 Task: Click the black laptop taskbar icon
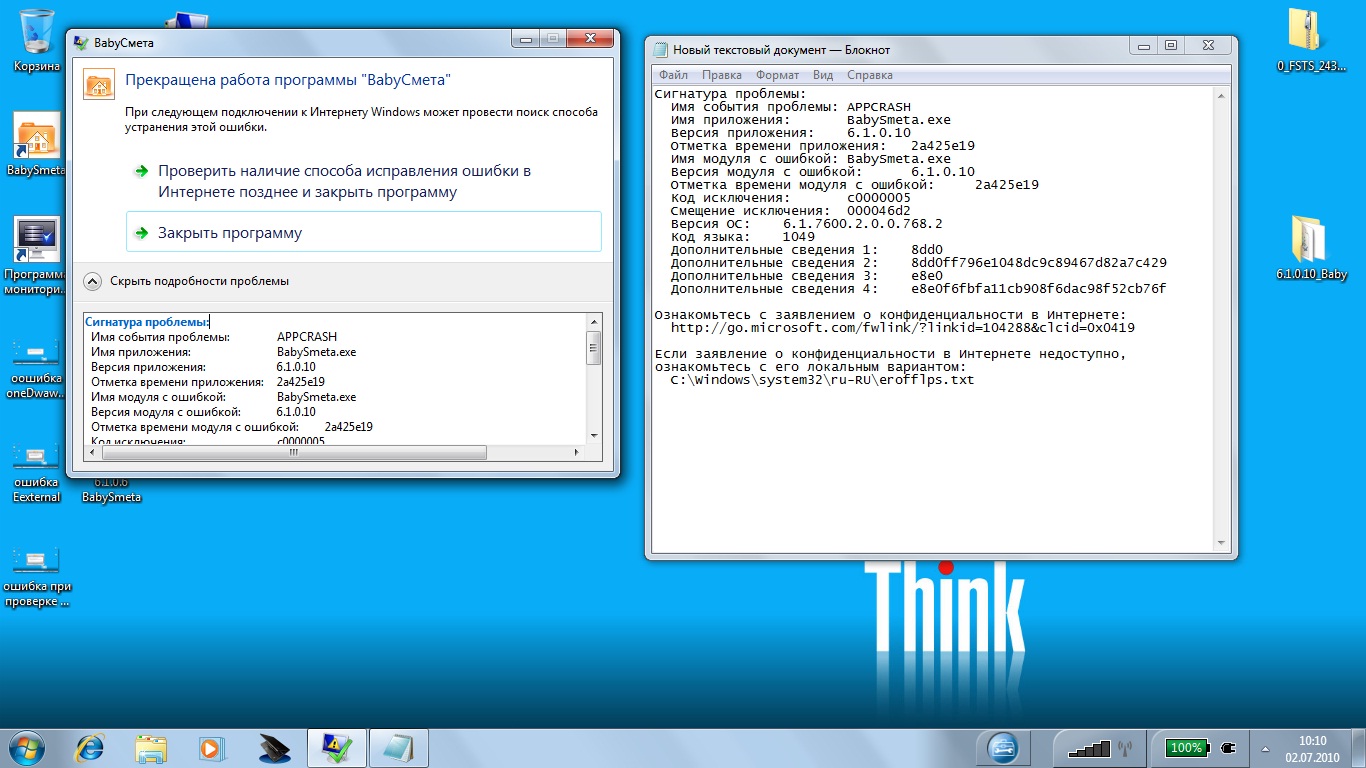click(273, 747)
